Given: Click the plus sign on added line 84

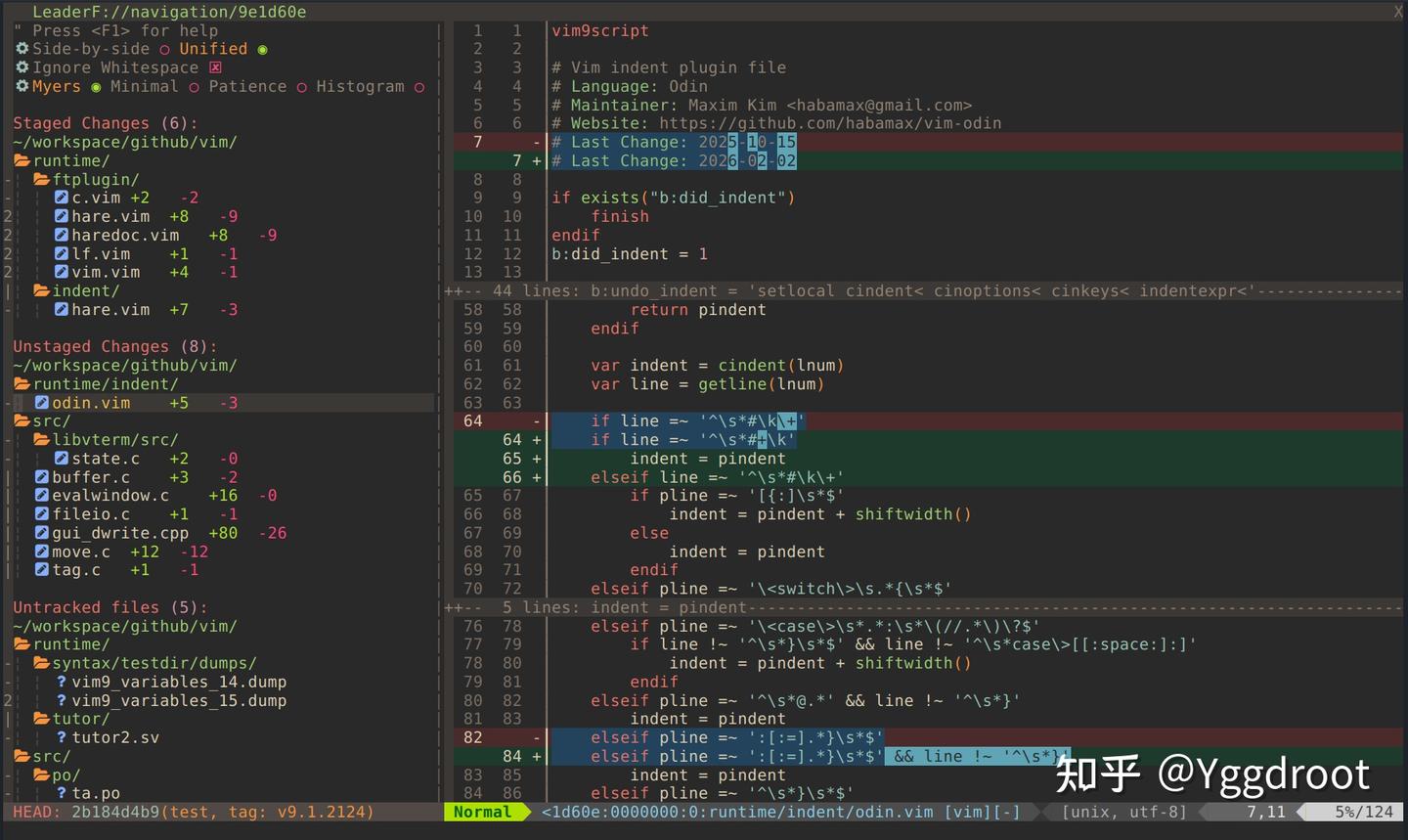Looking at the screenshot, I should coord(536,756).
